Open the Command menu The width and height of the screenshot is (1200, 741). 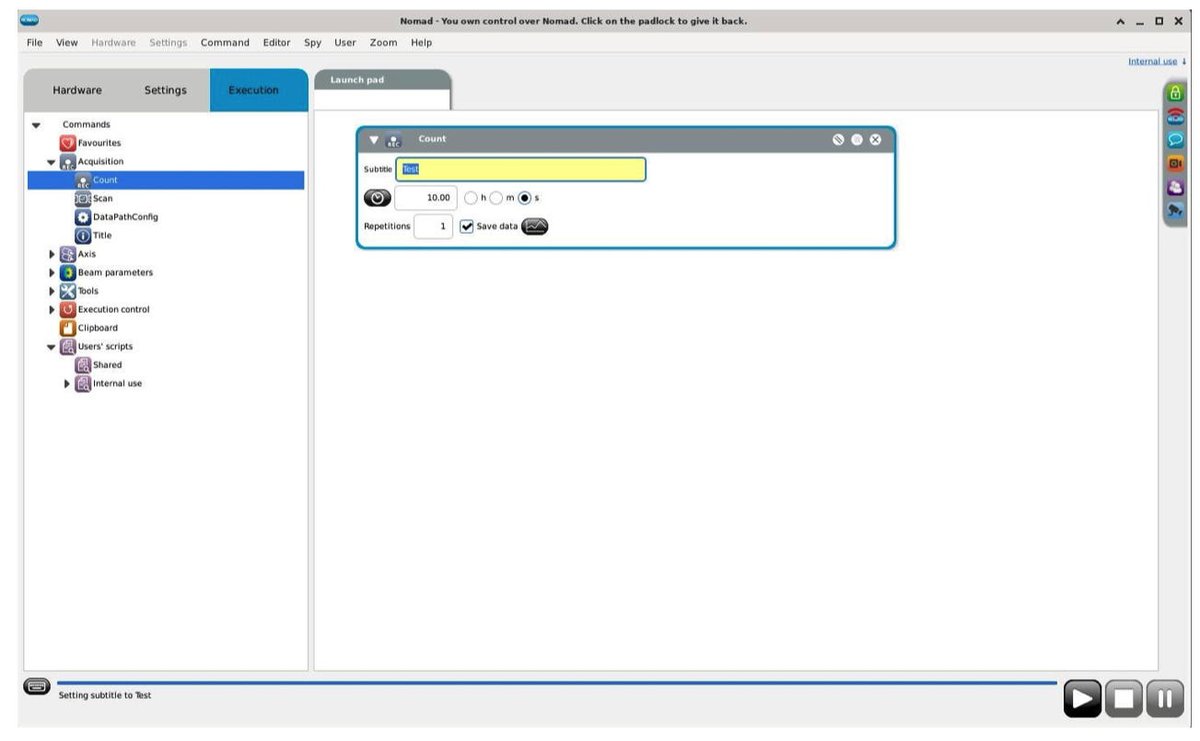(225, 43)
